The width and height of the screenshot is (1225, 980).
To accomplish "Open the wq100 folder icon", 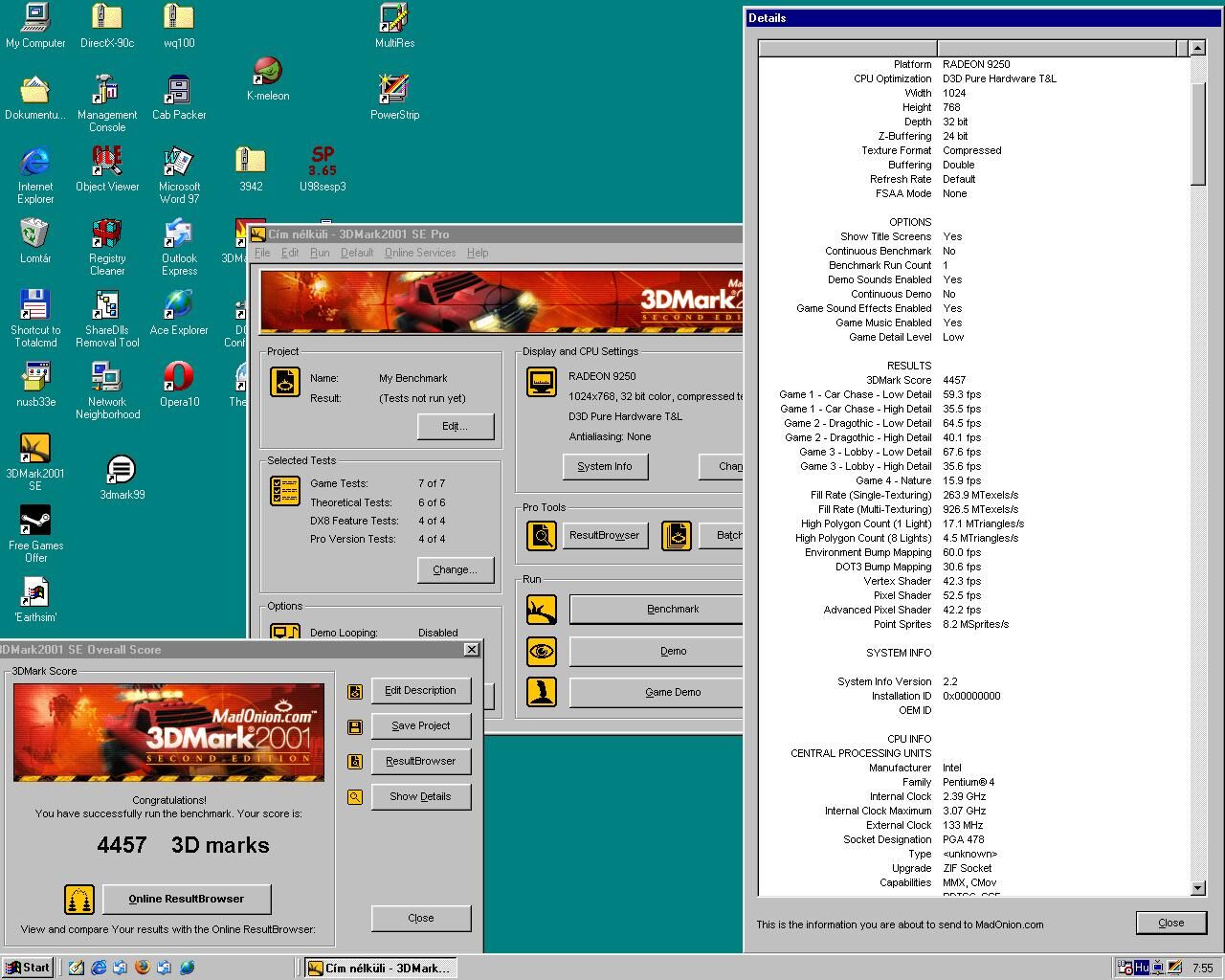I will [179, 26].
